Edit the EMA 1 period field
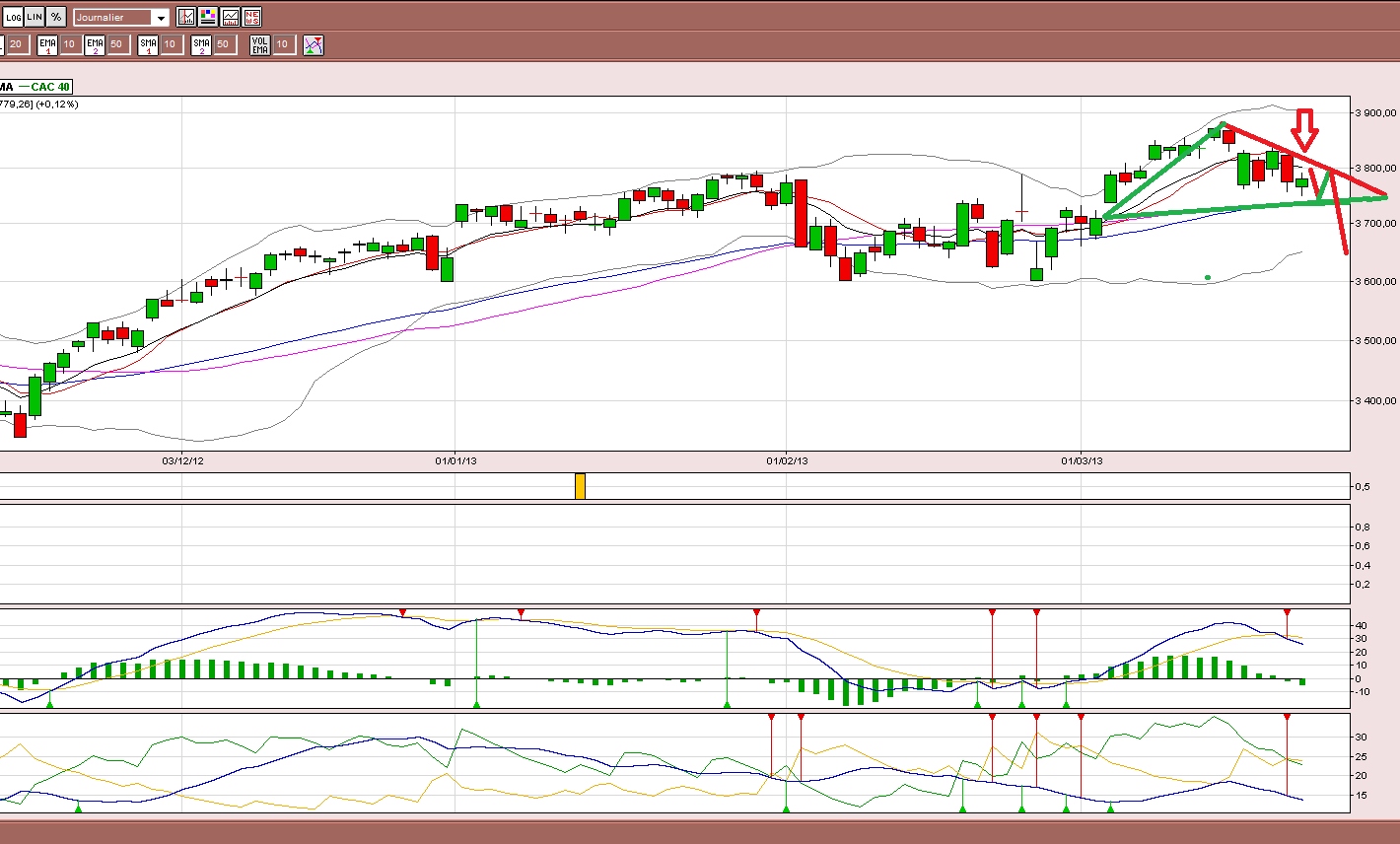Screen dimensions: 1400x844 pyautogui.click(x=71, y=44)
